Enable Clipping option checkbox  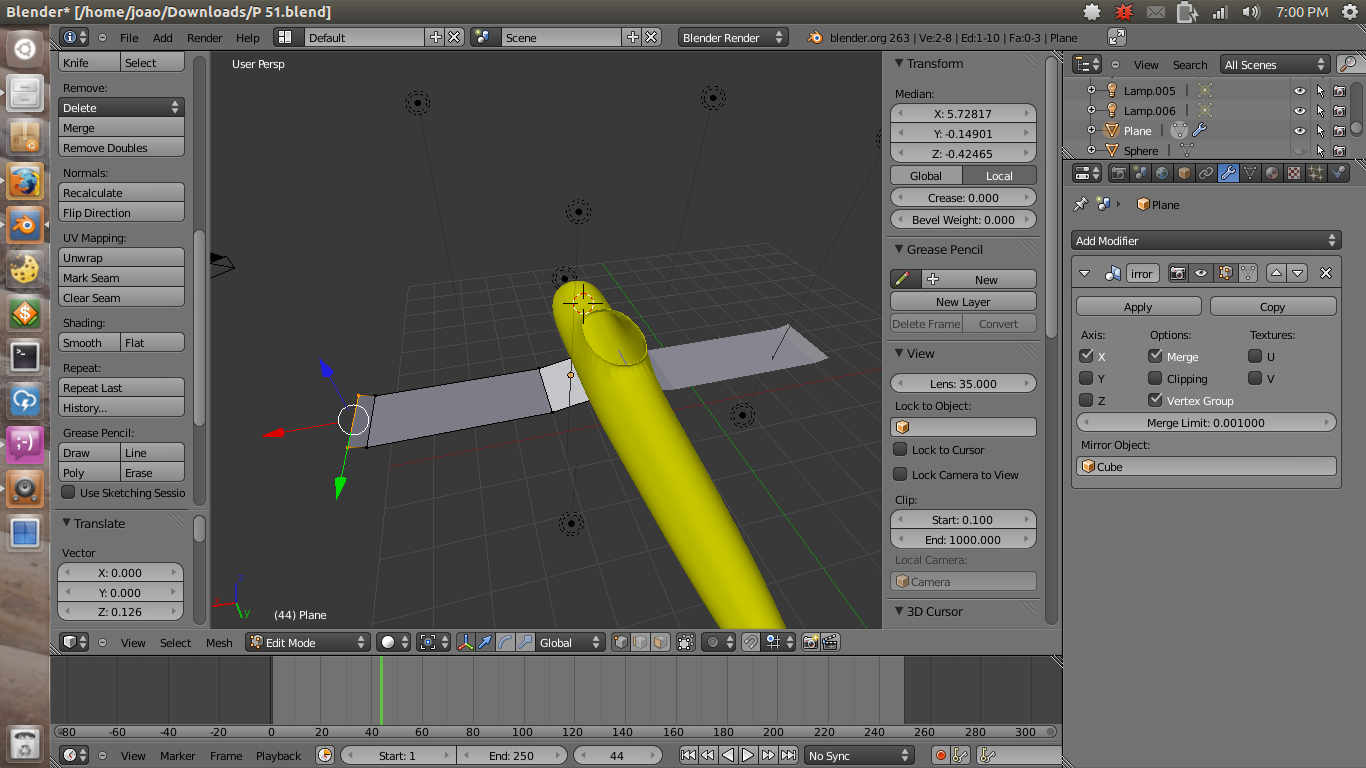pyautogui.click(x=1155, y=378)
